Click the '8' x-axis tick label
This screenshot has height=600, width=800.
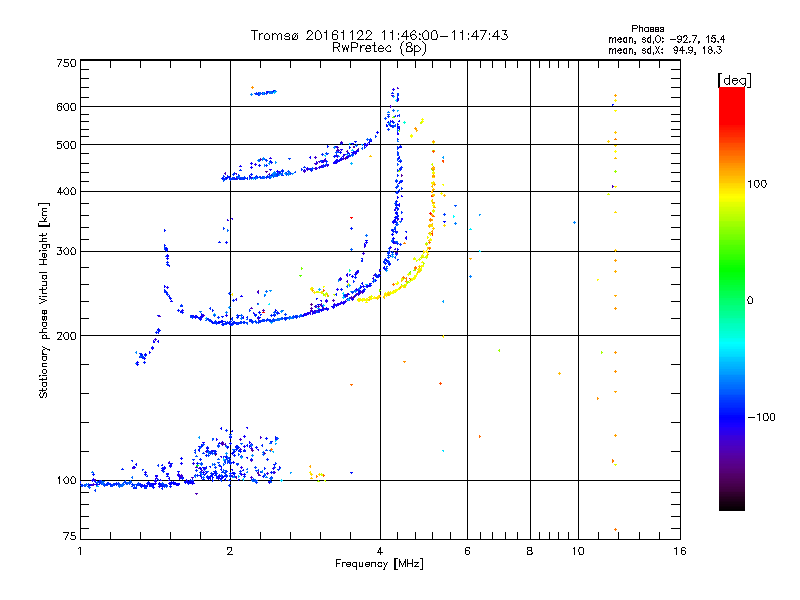pyautogui.click(x=530, y=551)
